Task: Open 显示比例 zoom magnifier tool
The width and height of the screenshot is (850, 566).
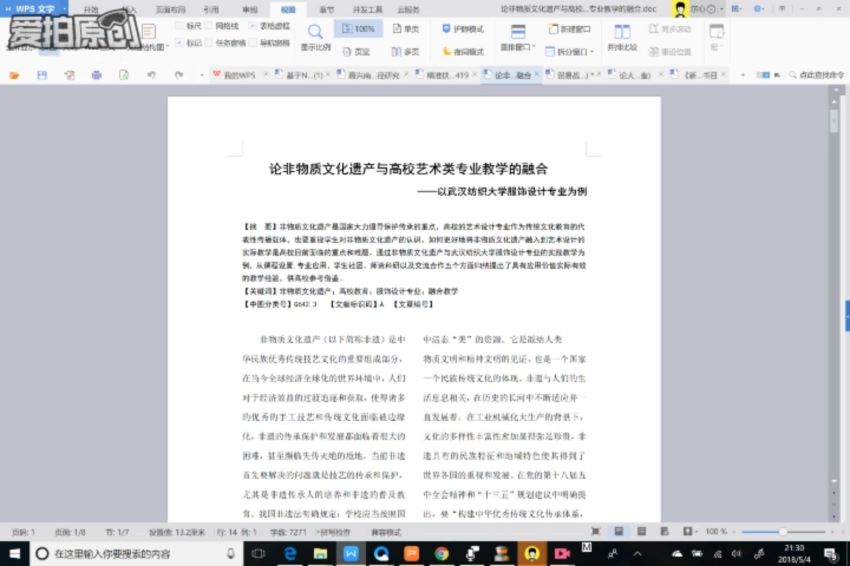Action: point(315,37)
